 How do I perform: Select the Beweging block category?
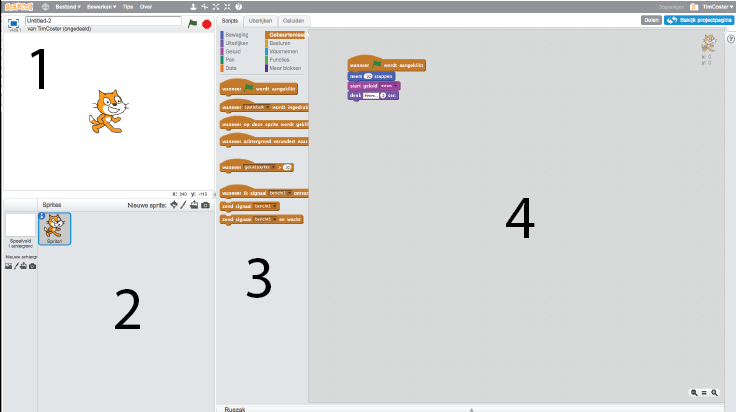point(237,35)
